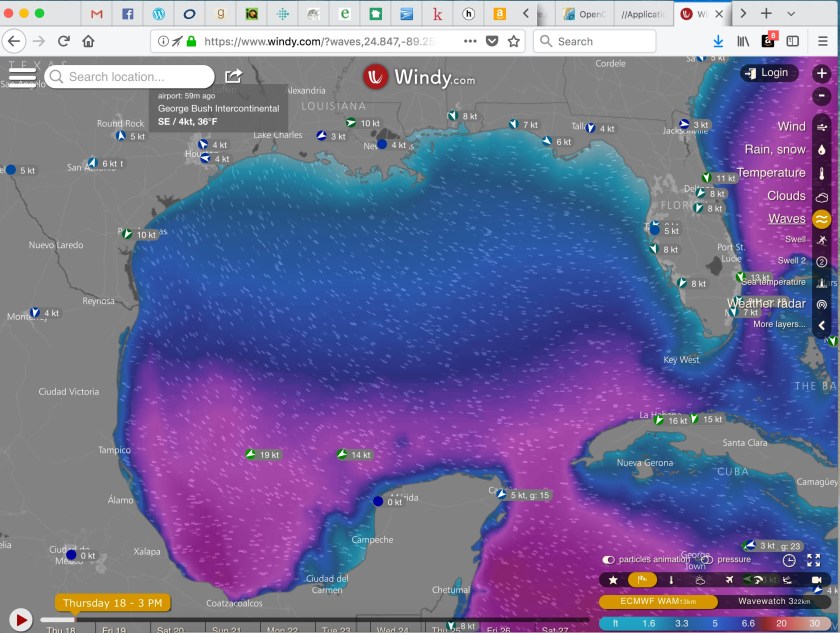Image resolution: width=840 pixels, height=633 pixels.
Task: Click the Login button
Action: [766, 73]
